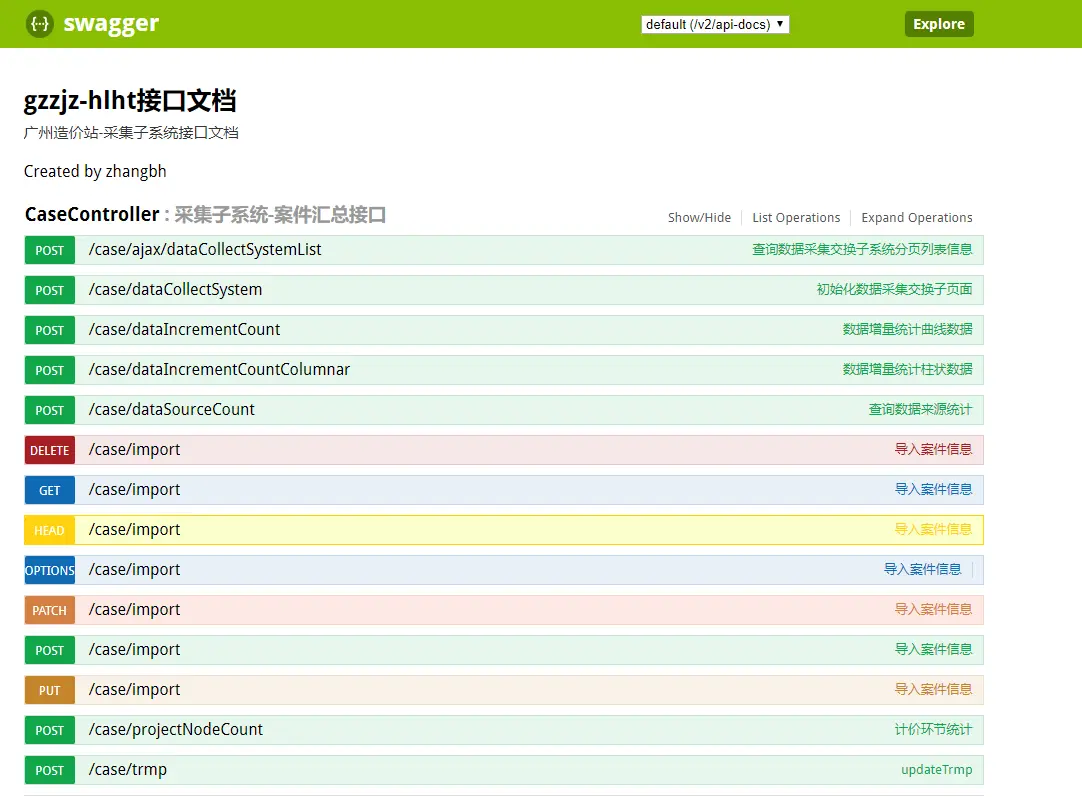This screenshot has height=797, width=1082.
Task: Click description 数据增量统计曲线数据
Action: (x=907, y=330)
